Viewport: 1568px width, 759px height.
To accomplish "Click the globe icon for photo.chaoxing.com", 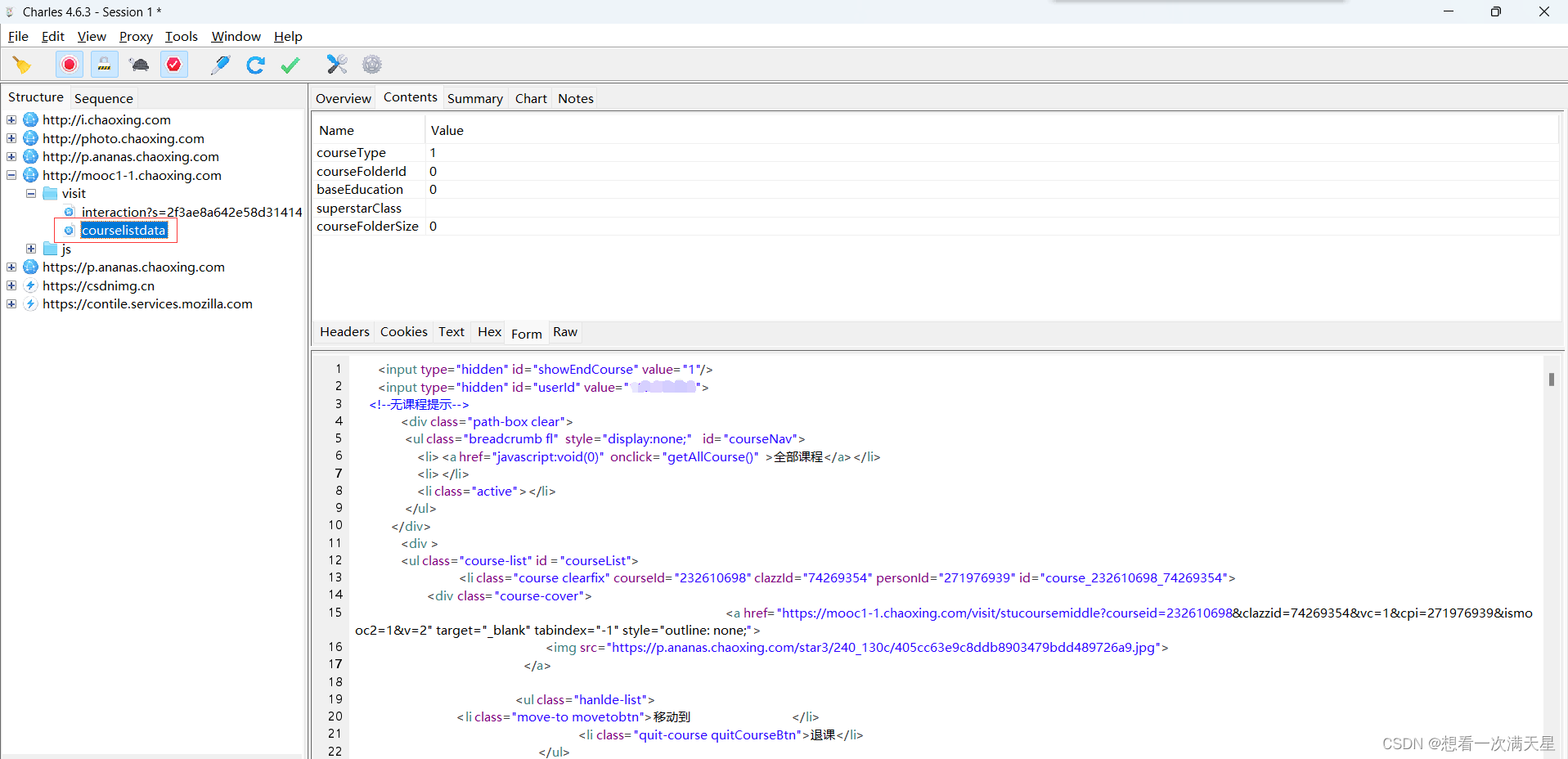I will click(x=30, y=138).
